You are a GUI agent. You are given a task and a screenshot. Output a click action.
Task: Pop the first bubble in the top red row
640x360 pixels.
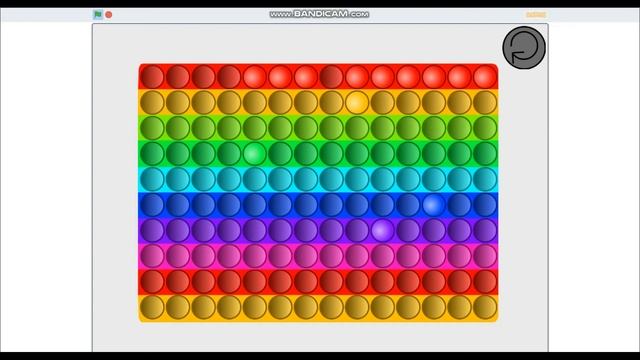tap(152, 77)
